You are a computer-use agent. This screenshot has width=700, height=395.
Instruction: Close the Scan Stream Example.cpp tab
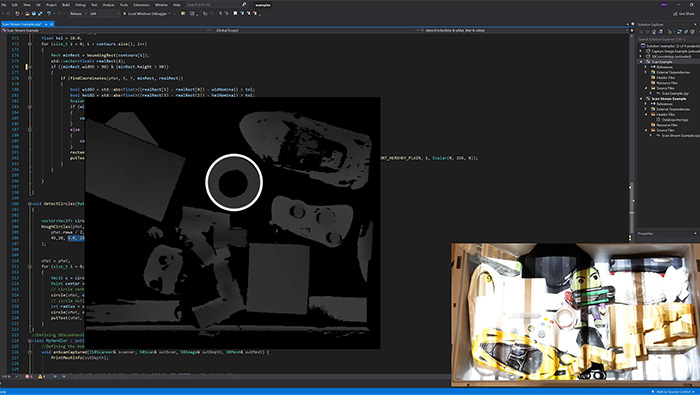[x=51, y=24]
